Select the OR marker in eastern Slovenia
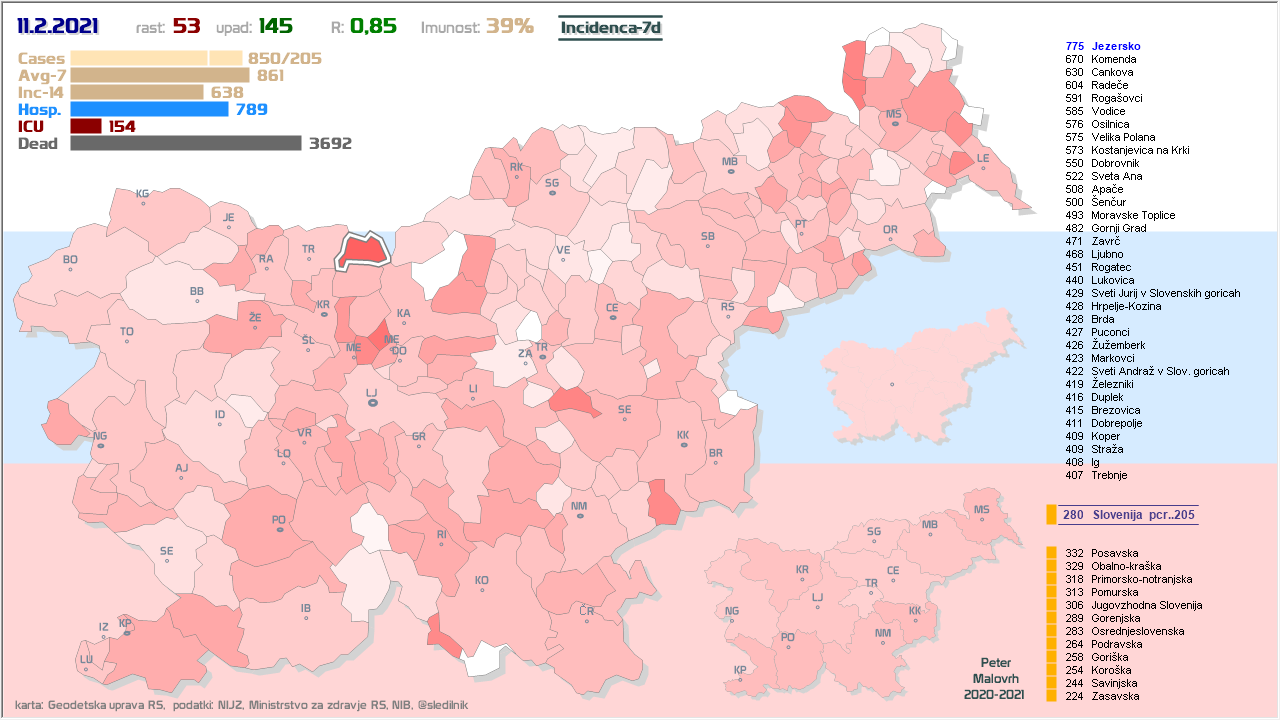 pyautogui.click(x=890, y=238)
